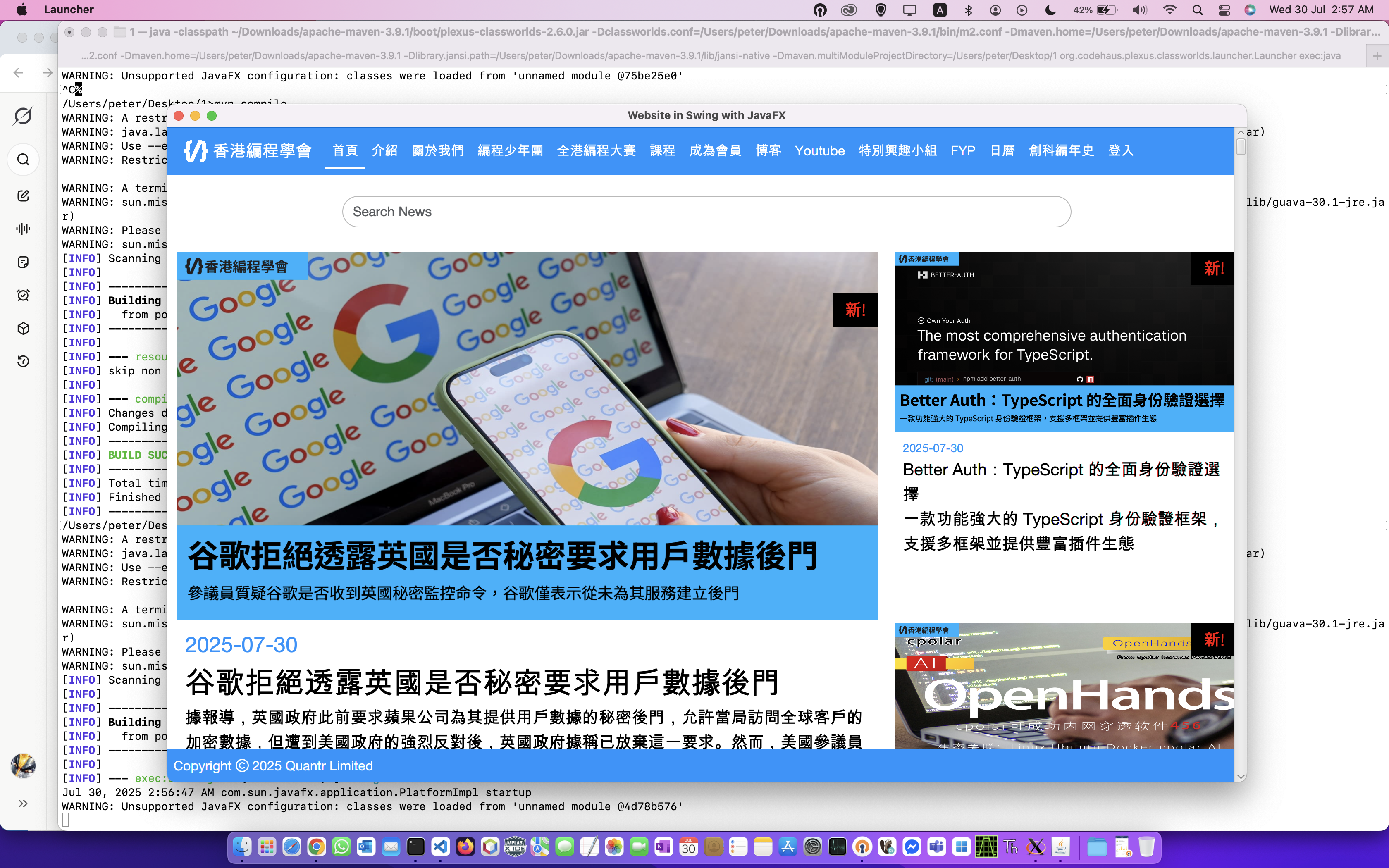Click Copyright © 2025 Quantr Limited footer
The height and width of the screenshot is (868, 1389).
(273, 766)
